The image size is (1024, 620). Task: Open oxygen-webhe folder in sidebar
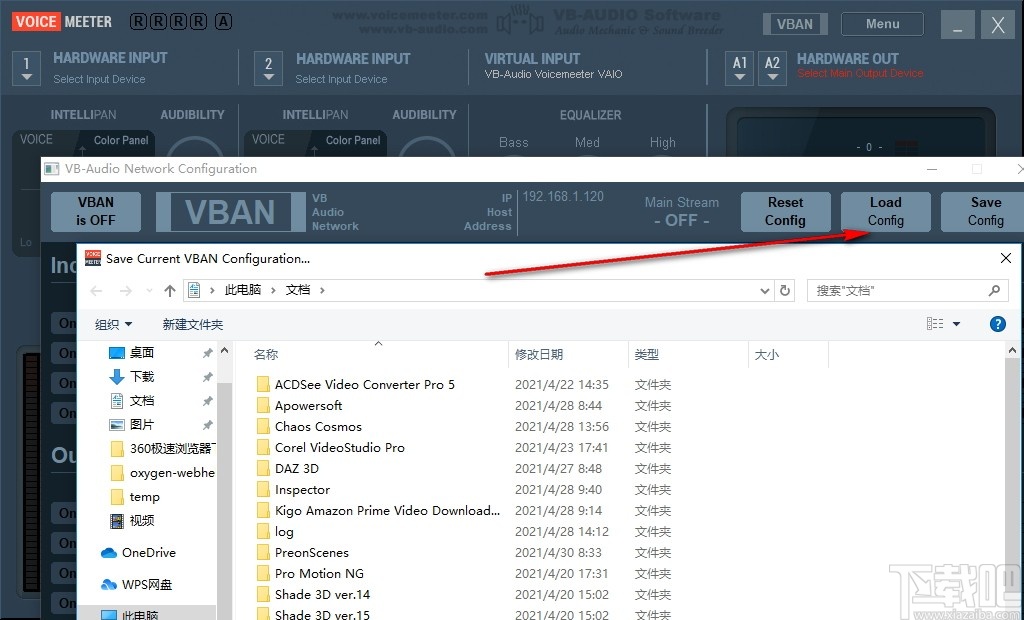pyautogui.click(x=162, y=472)
